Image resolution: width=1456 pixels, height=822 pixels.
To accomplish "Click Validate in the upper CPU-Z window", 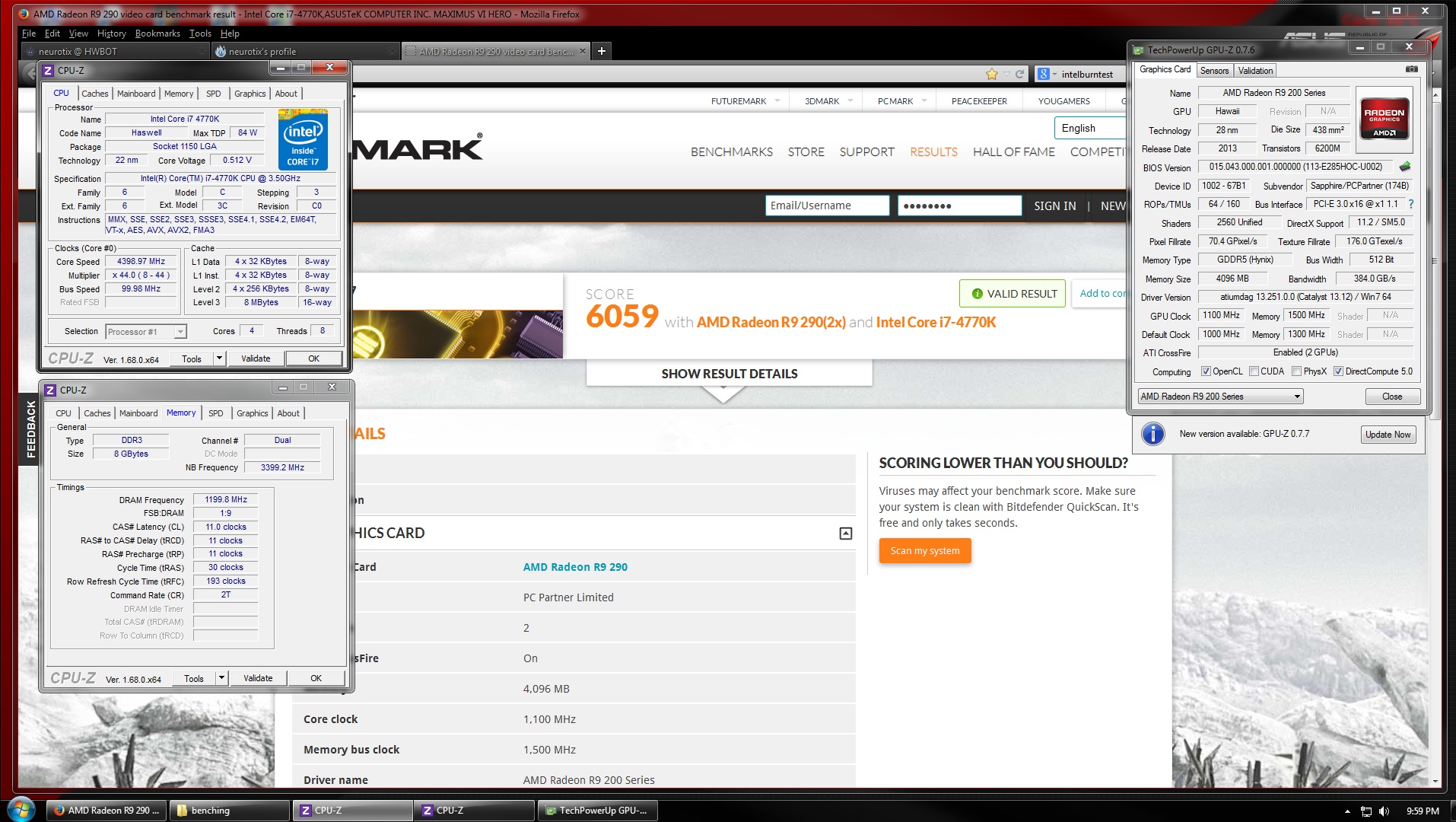I will [256, 358].
